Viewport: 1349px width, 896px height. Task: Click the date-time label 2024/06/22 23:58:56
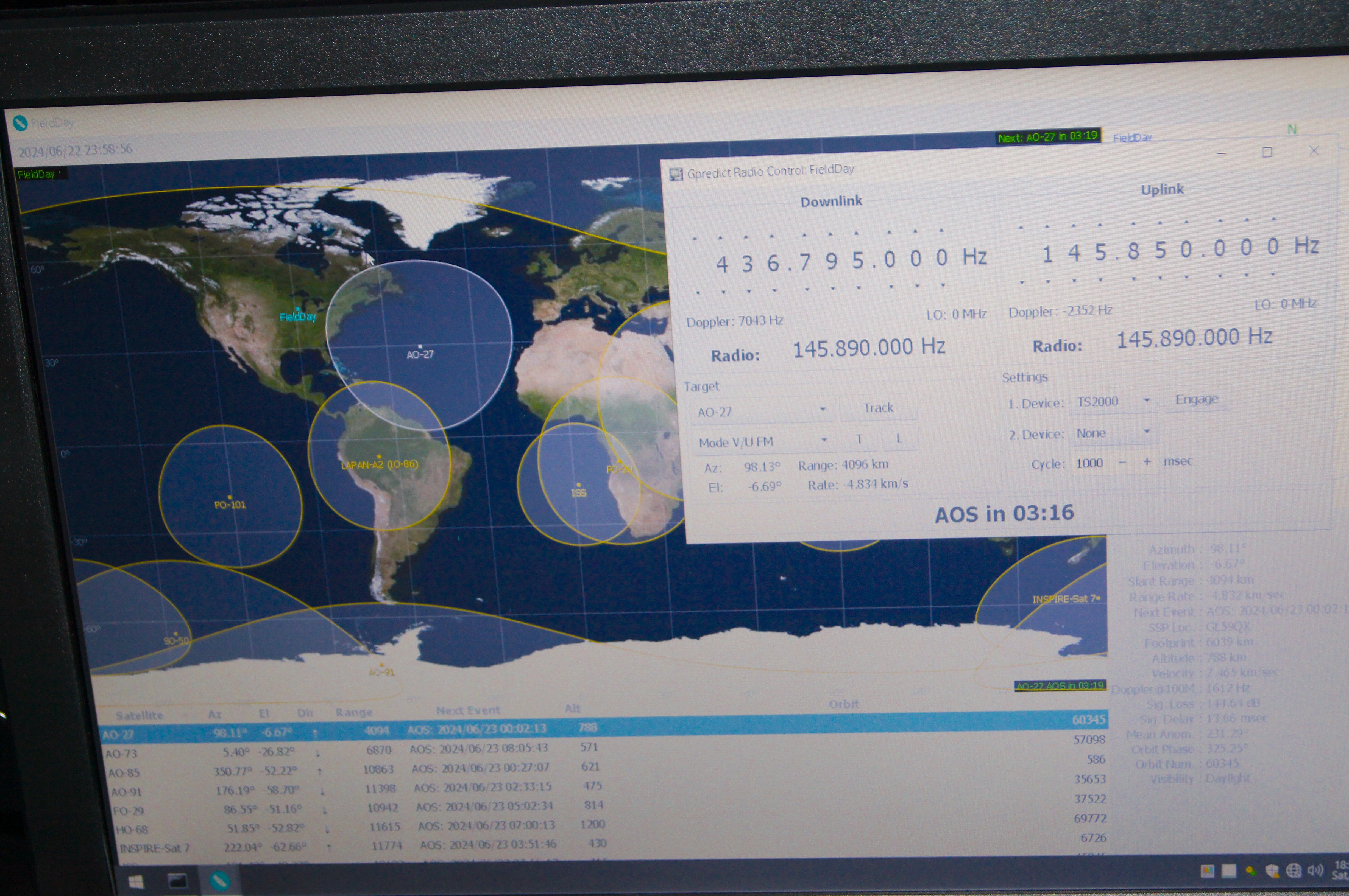76,150
